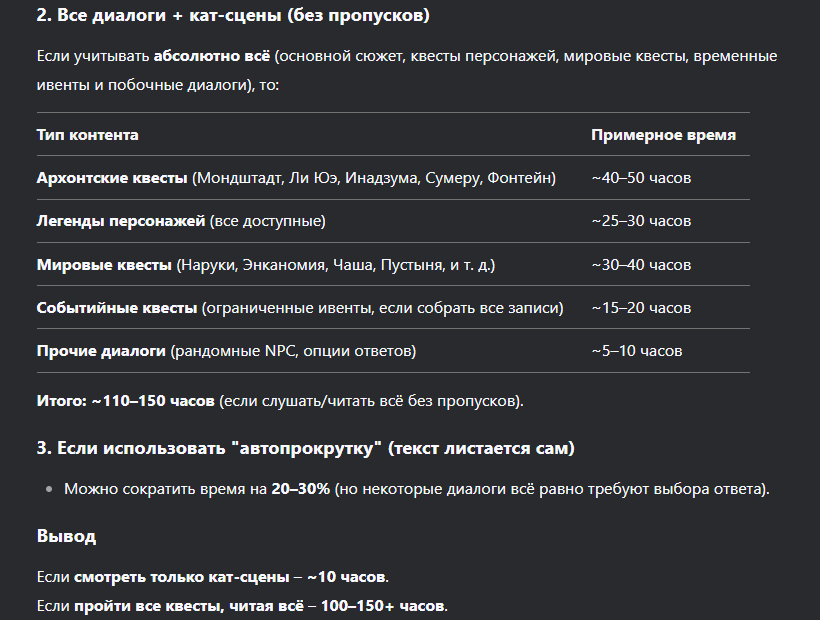Click 'Итого: ~110–150 часов' summary text
The image size is (820, 620).
pos(126,401)
